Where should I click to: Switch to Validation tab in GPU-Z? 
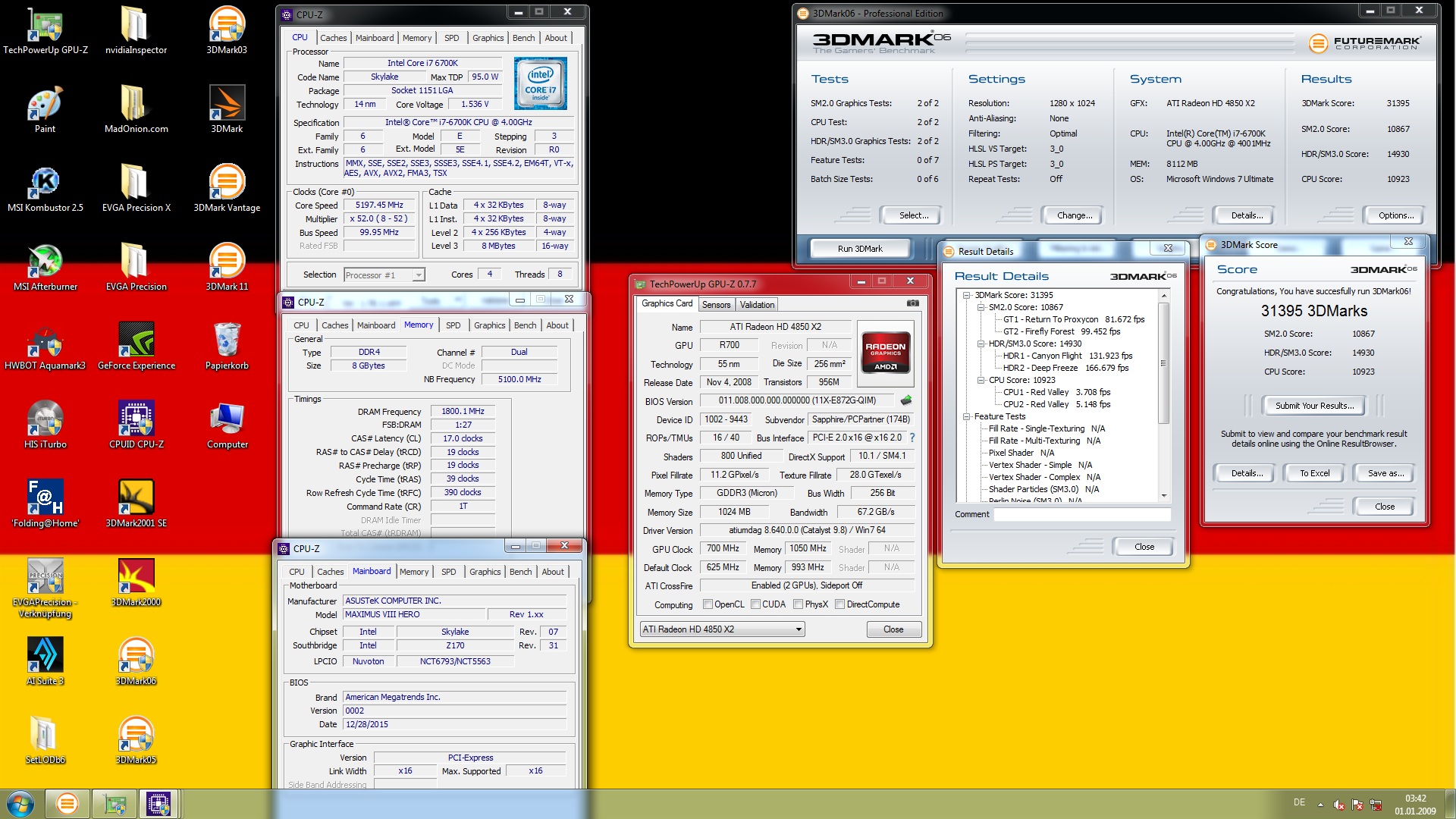pos(757,305)
